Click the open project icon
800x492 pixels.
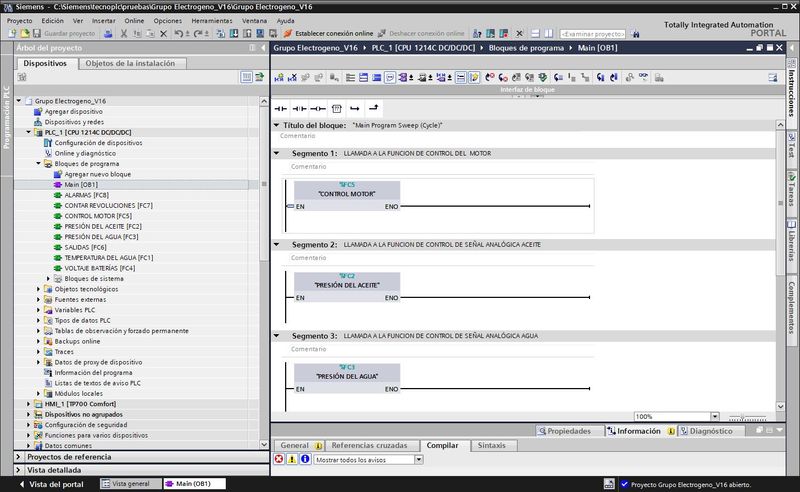click(x=24, y=34)
